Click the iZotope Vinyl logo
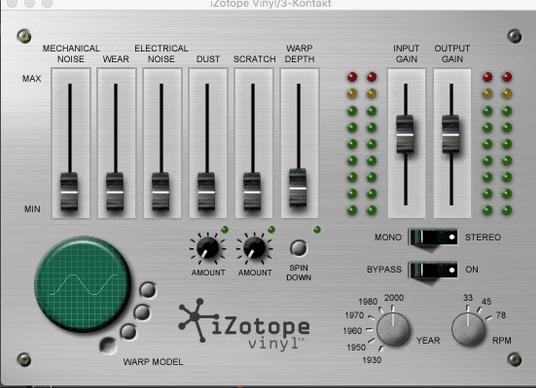Screen dimensions: 536x388 coord(244,326)
